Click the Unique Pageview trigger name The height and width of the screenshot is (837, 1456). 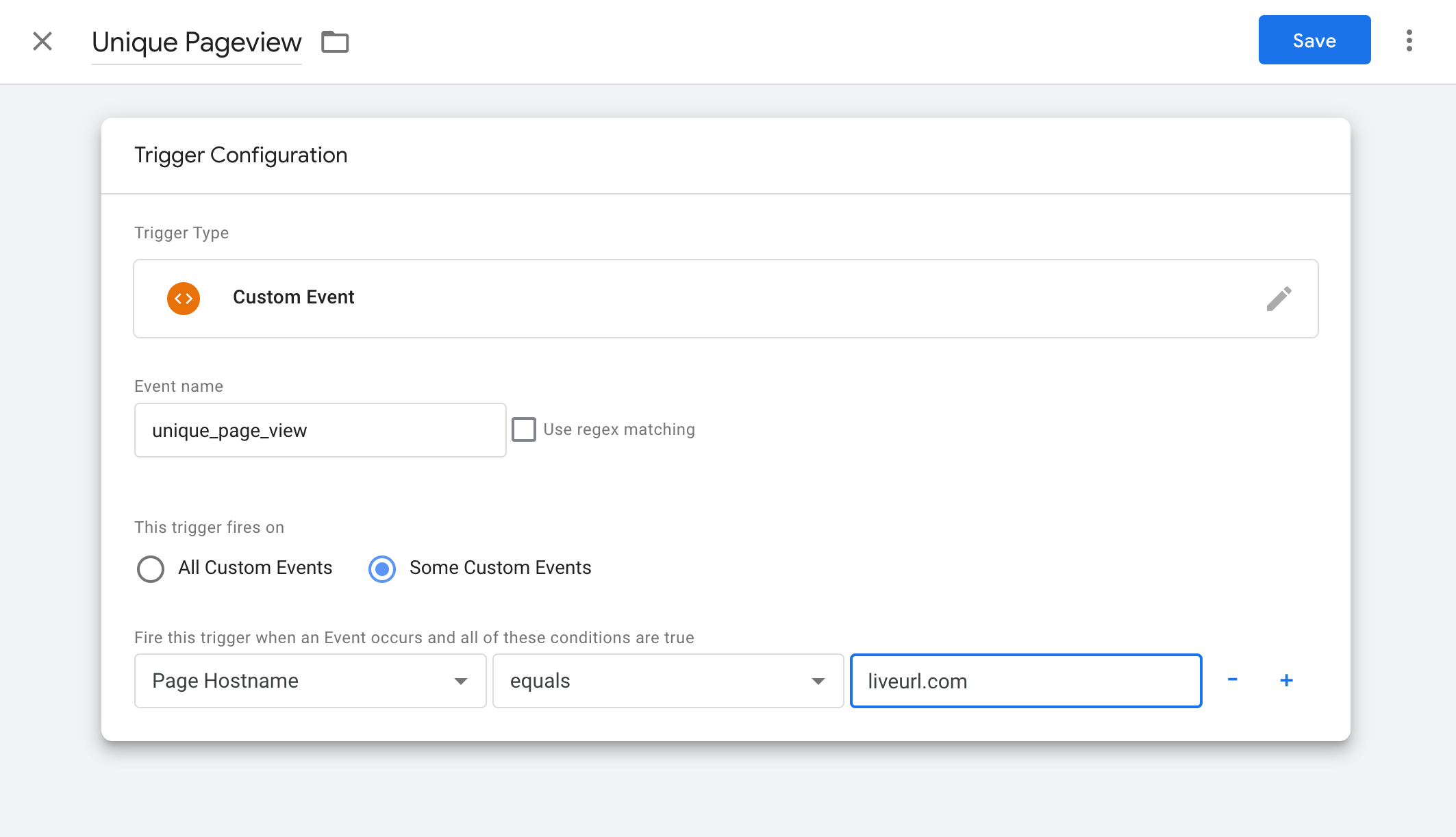[197, 42]
